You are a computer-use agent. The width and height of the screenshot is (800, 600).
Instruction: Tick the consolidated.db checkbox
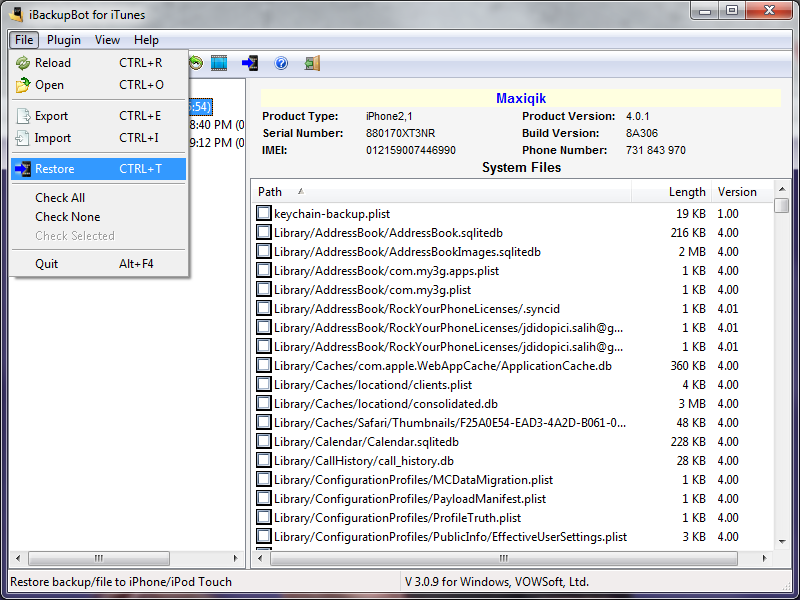[264, 403]
